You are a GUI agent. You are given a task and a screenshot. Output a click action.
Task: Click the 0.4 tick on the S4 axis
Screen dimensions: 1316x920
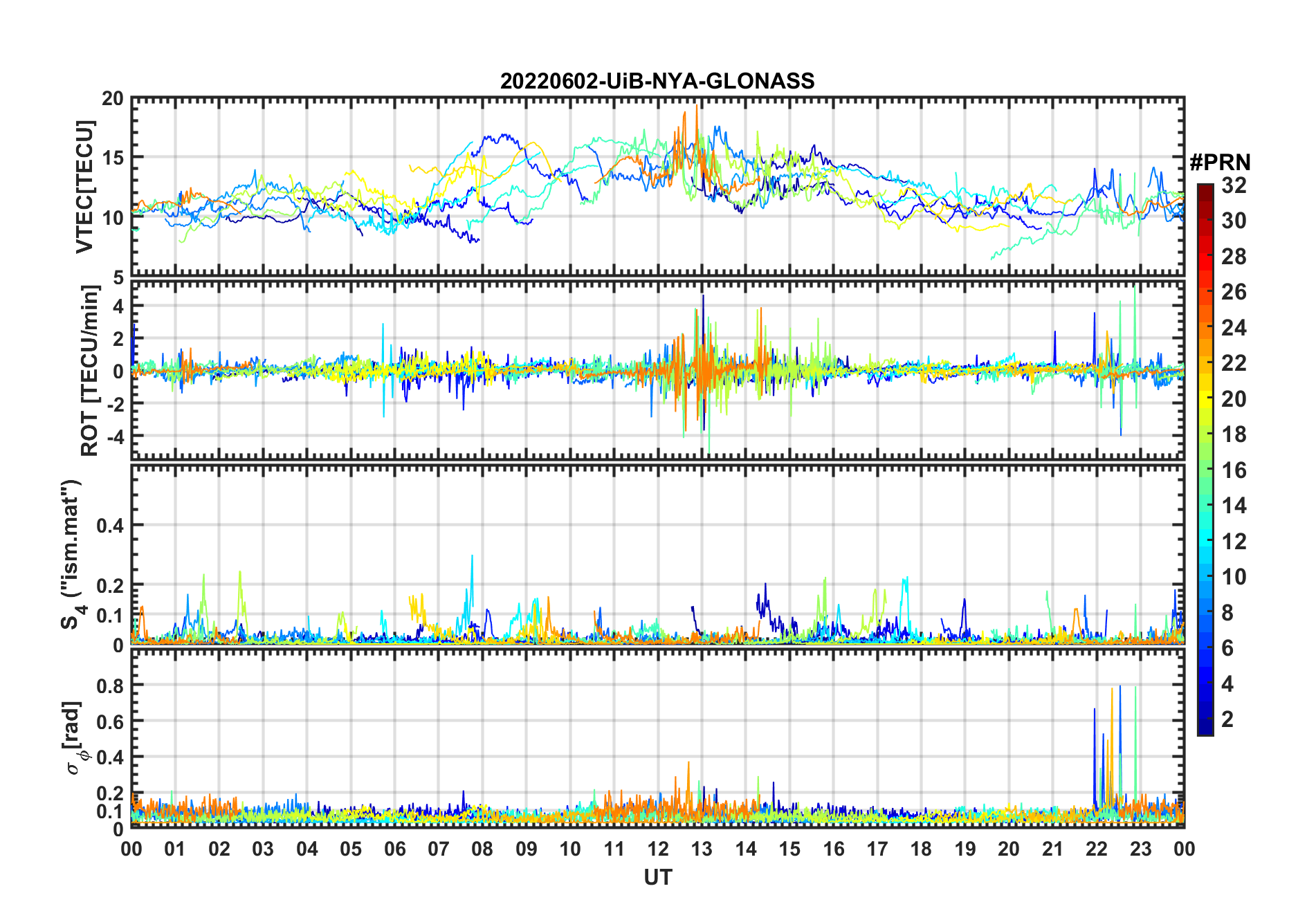[111, 526]
